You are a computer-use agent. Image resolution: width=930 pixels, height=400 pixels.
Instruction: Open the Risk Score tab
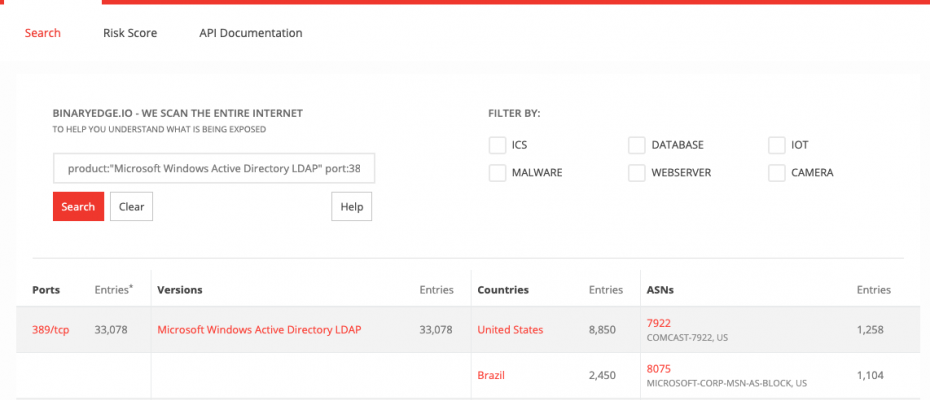(x=130, y=33)
